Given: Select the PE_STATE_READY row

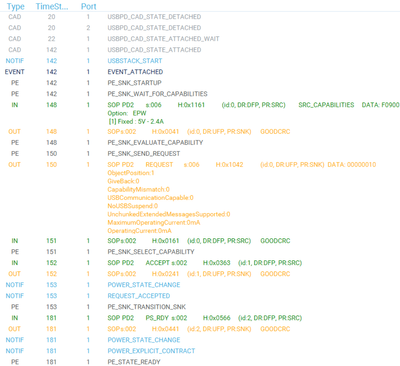Looking at the screenshot, I should [x=200, y=362].
